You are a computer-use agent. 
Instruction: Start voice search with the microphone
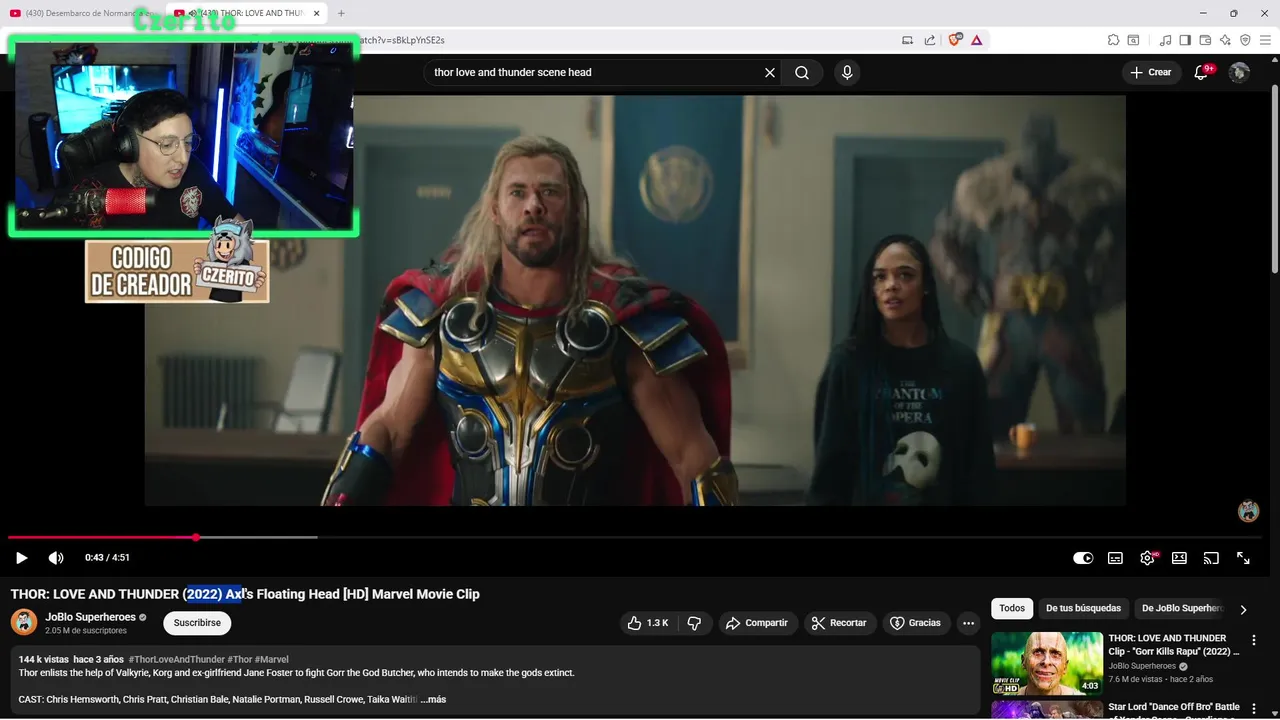click(847, 72)
